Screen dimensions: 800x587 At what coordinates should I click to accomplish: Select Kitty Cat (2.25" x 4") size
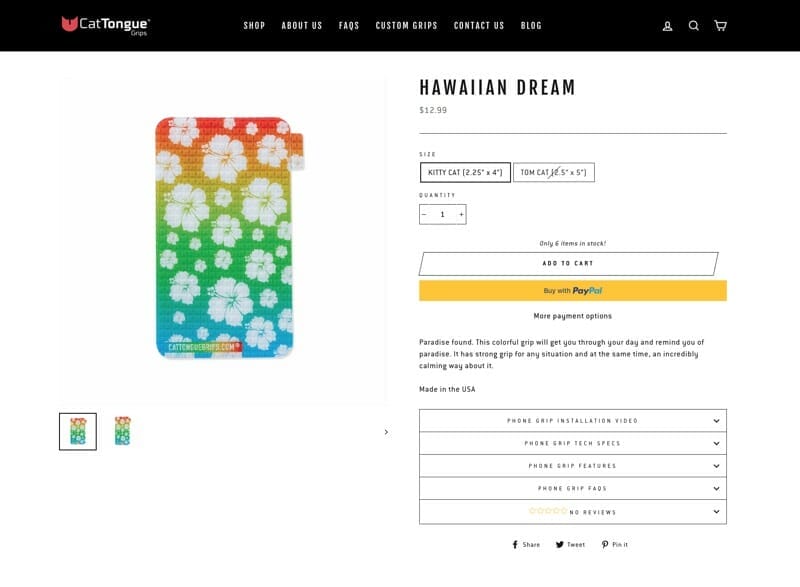[x=465, y=173]
